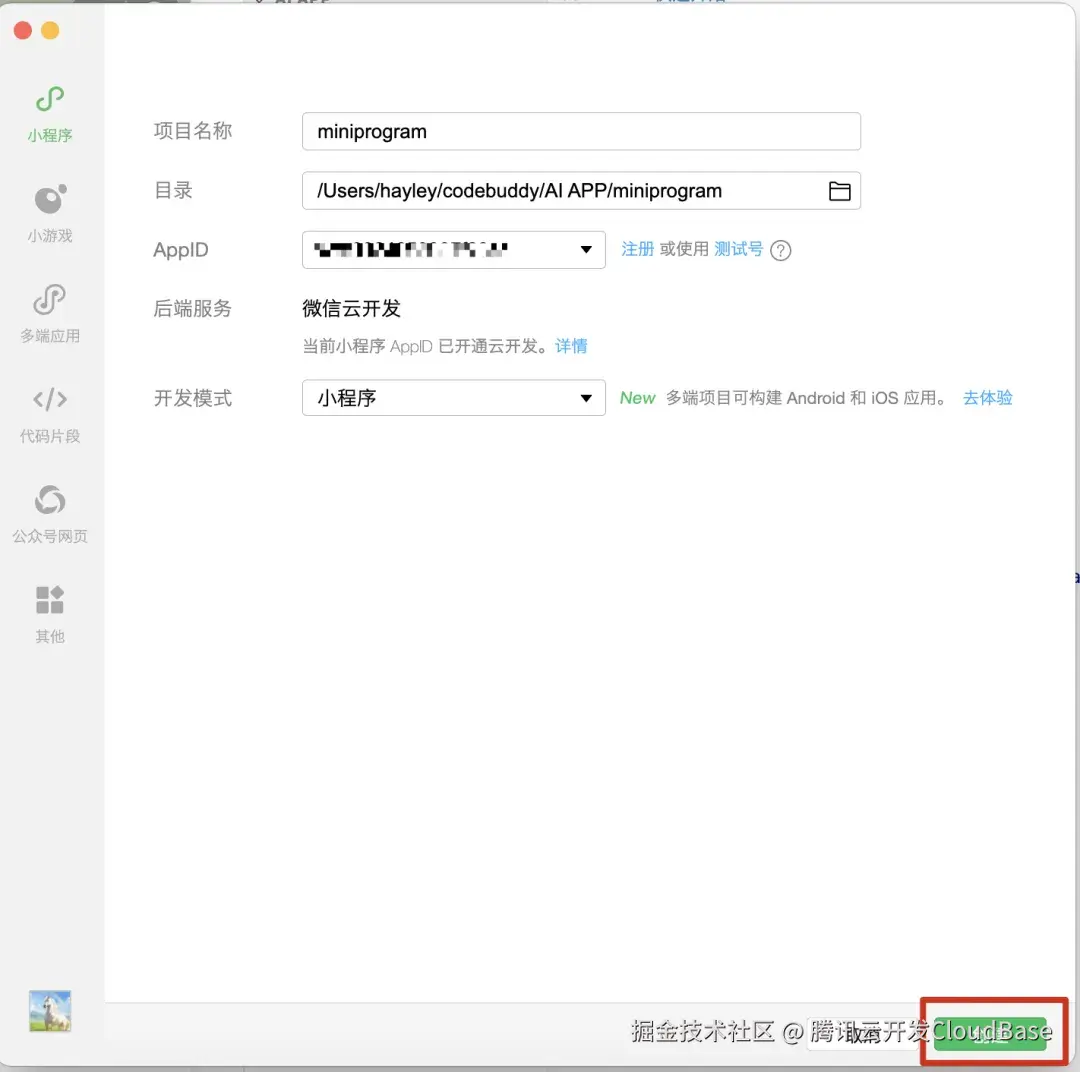1080x1072 pixels.
Task: Edit the 项目名称 input field
Action: [x=580, y=131]
